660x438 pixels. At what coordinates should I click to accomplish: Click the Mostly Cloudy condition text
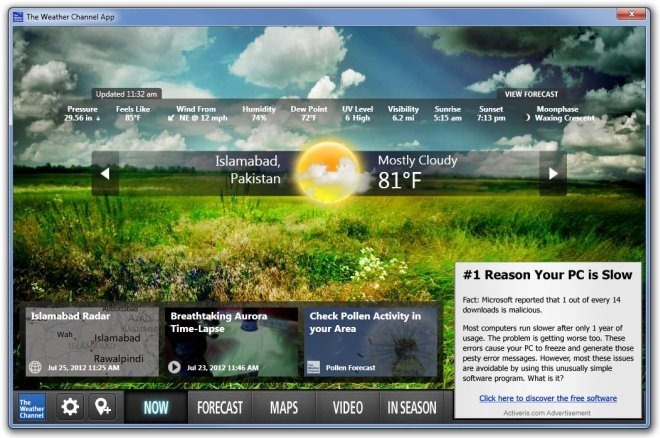click(x=417, y=160)
